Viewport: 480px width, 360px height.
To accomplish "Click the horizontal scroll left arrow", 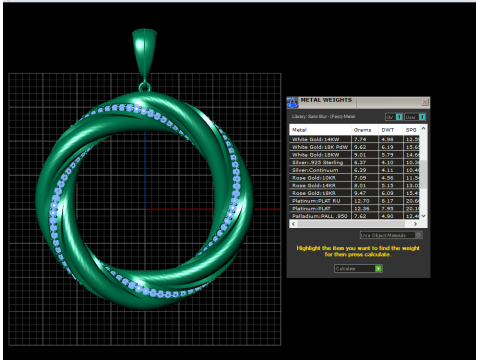I will coord(293,224).
